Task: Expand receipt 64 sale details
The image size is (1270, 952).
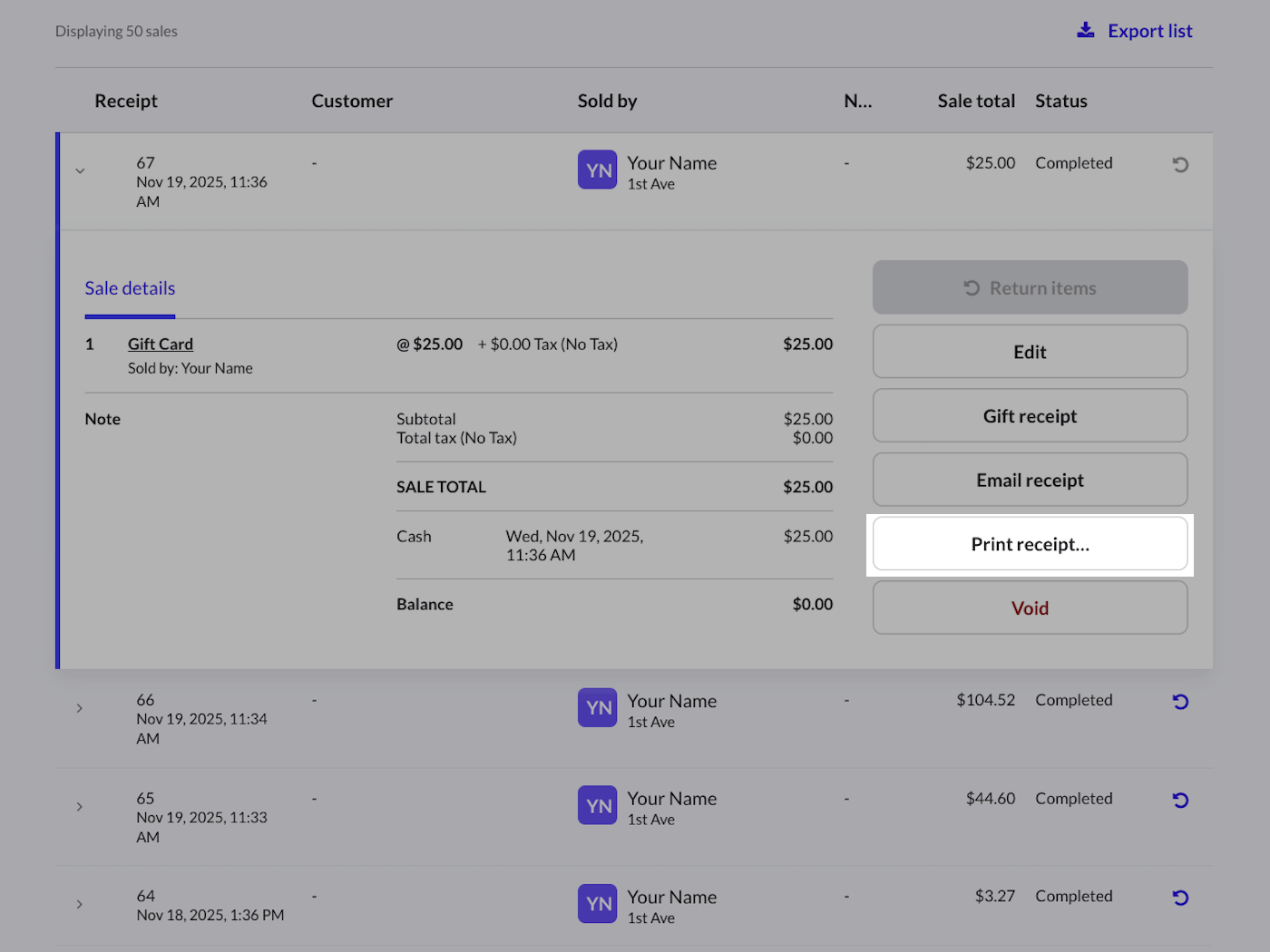Action: point(80,904)
